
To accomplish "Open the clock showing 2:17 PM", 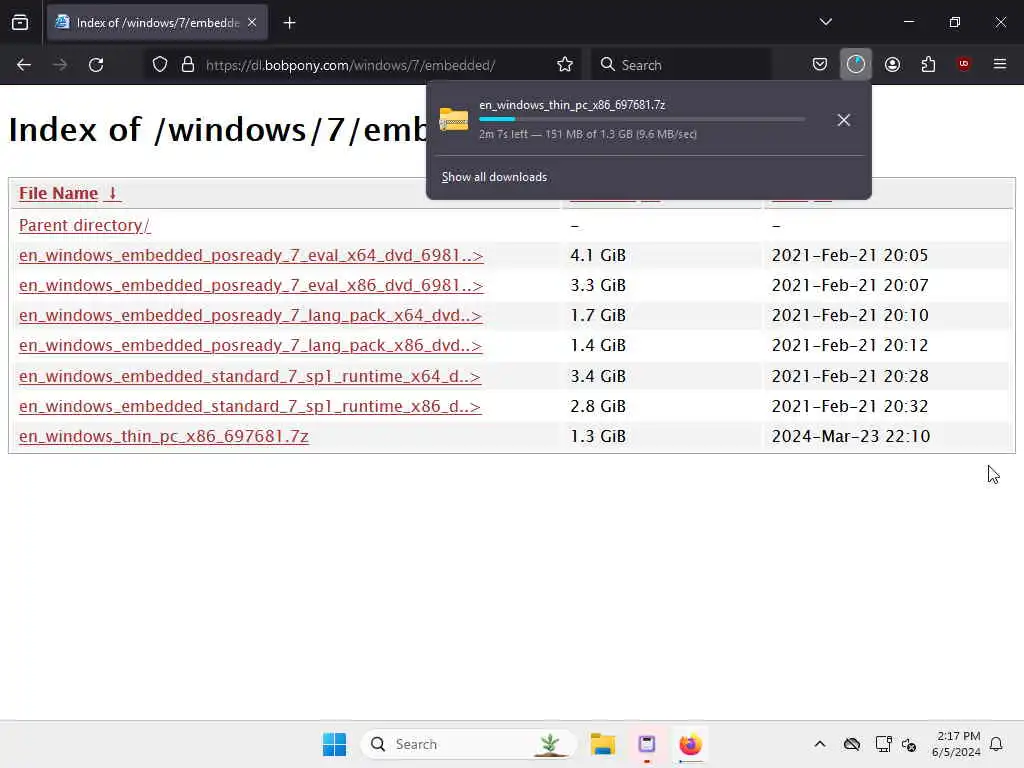I will [957, 744].
